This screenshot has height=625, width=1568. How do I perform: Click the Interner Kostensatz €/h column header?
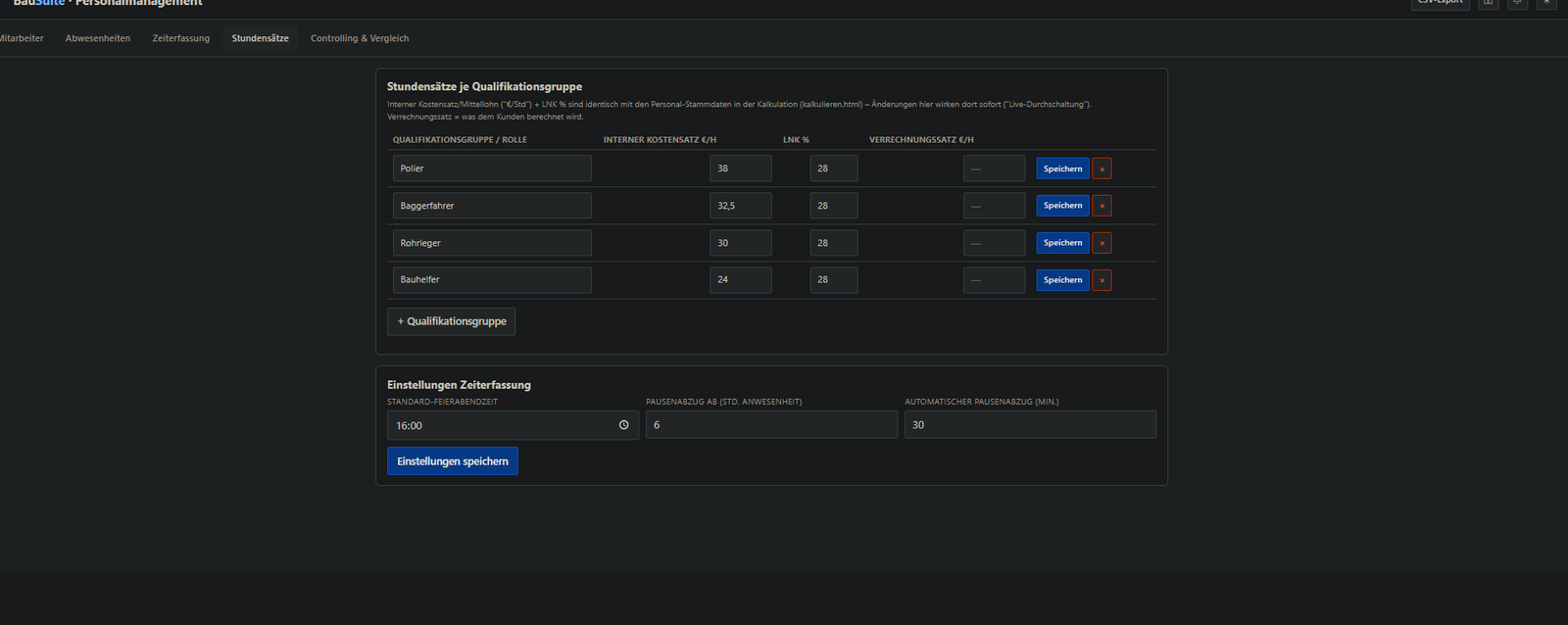click(x=660, y=140)
